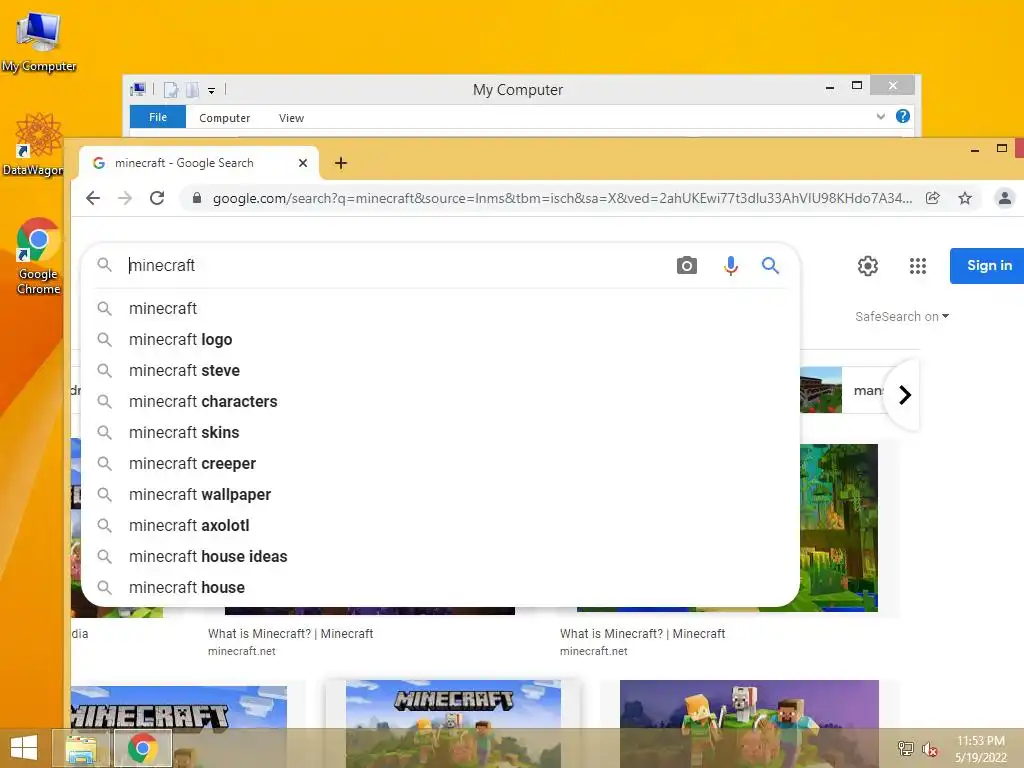Image resolution: width=1024 pixels, height=768 pixels.
Task: Click the Windows Start button
Action: (x=24, y=748)
